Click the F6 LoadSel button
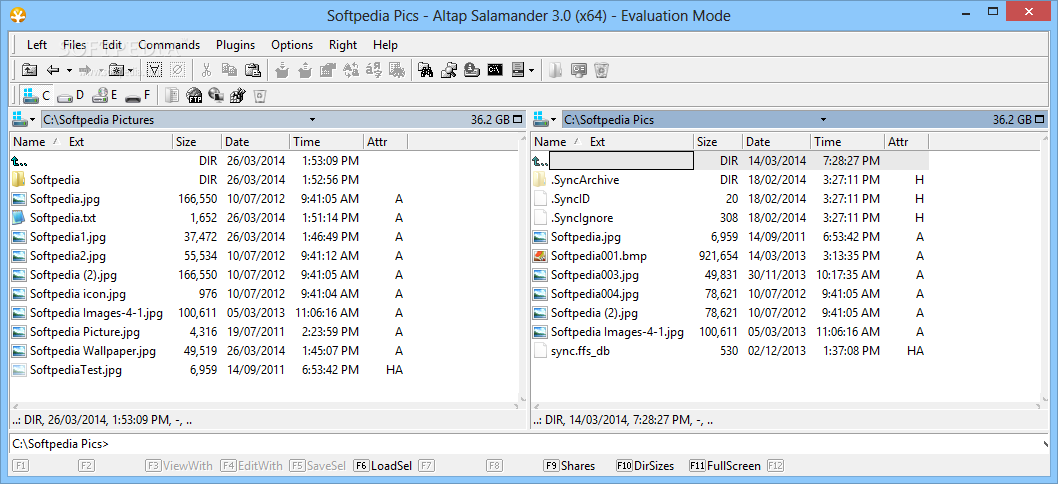Image resolution: width=1058 pixels, height=484 pixels. click(383, 466)
